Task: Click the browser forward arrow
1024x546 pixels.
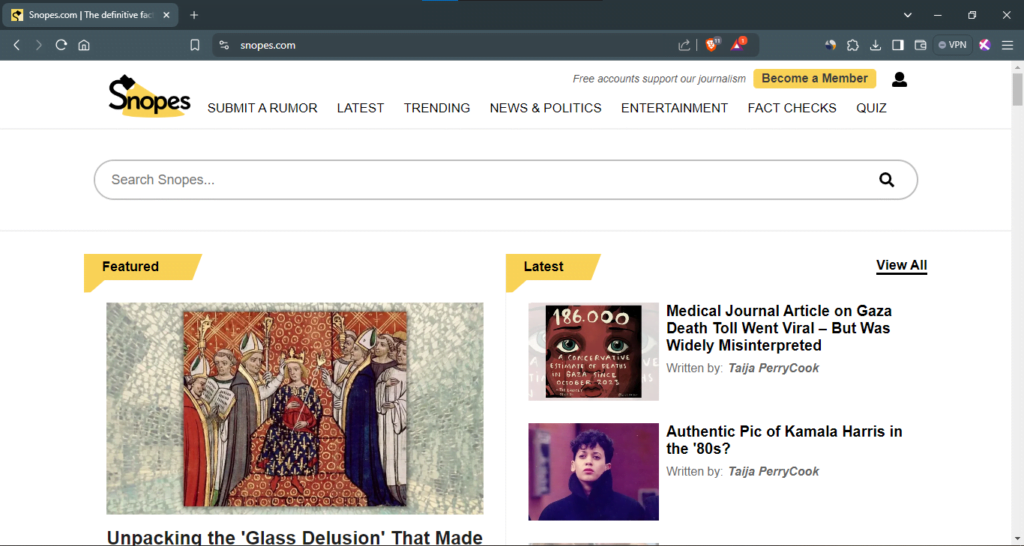Action: point(39,45)
